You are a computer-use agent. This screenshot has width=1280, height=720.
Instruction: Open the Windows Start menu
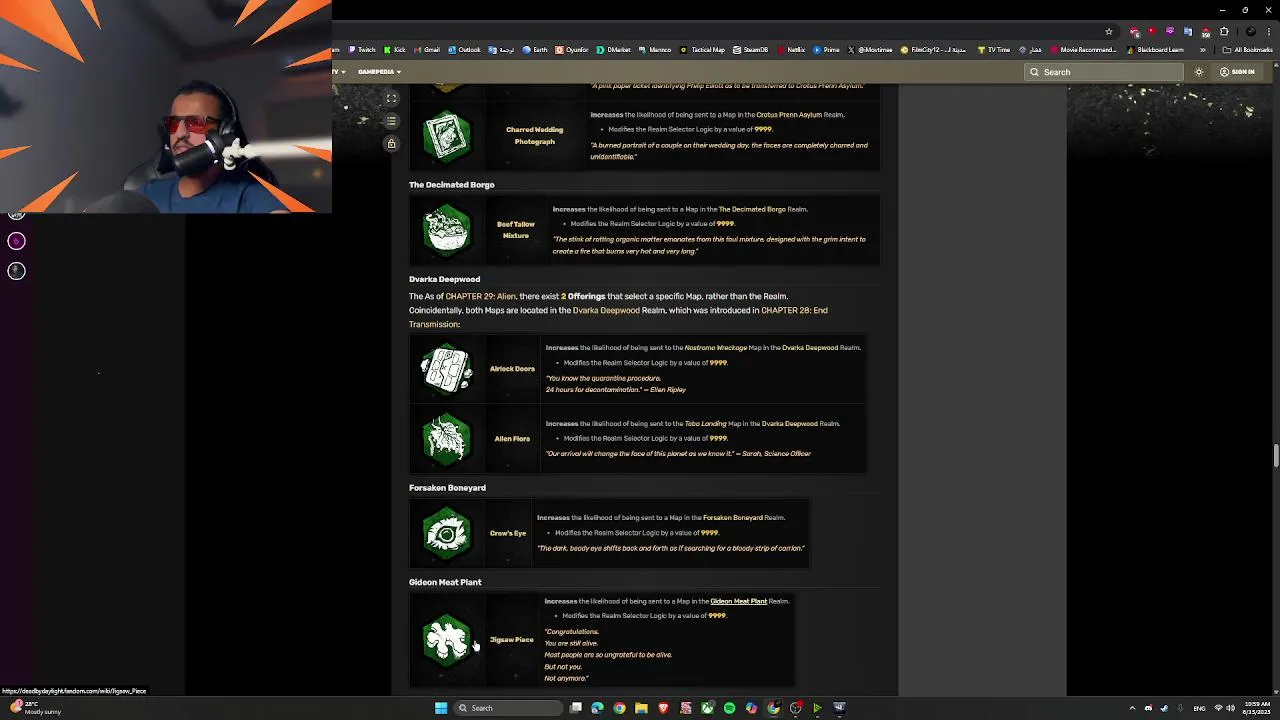(x=441, y=708)
